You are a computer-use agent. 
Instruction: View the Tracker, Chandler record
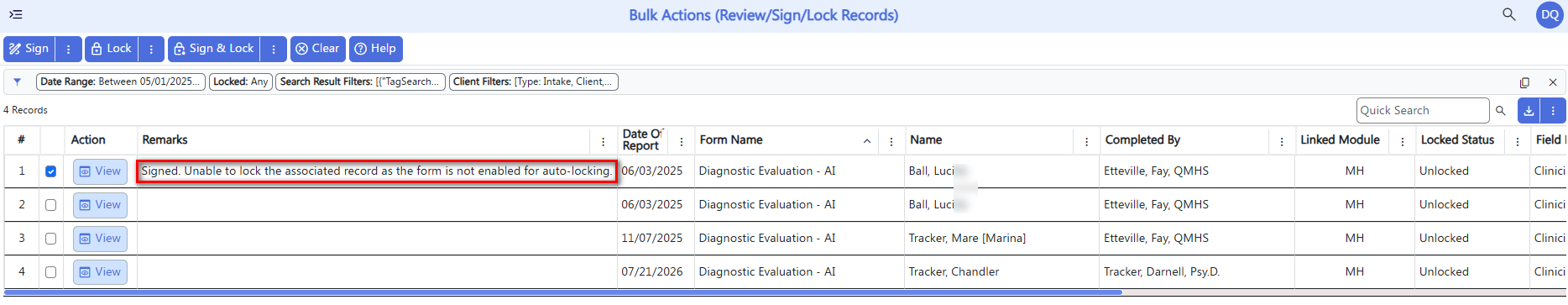click(100, 272)
